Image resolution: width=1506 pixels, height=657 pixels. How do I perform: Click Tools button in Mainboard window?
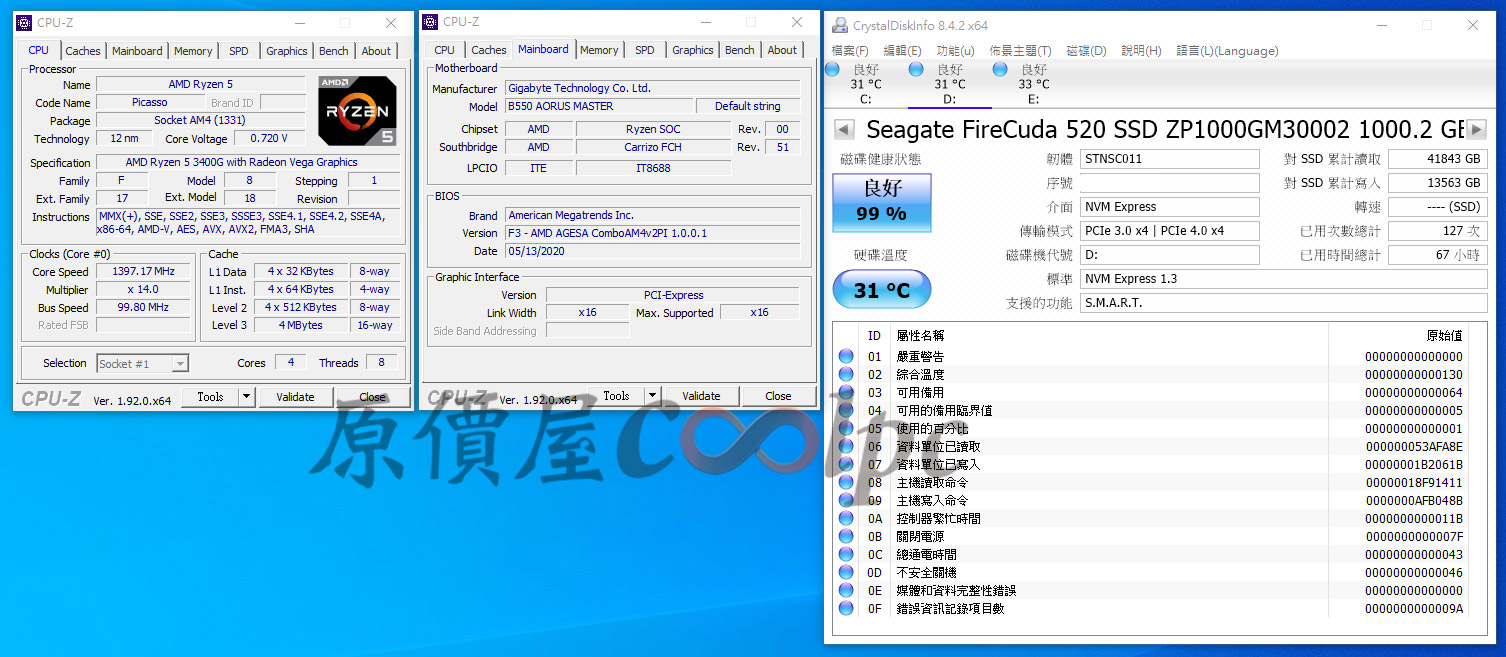click(x=617, y=396)
